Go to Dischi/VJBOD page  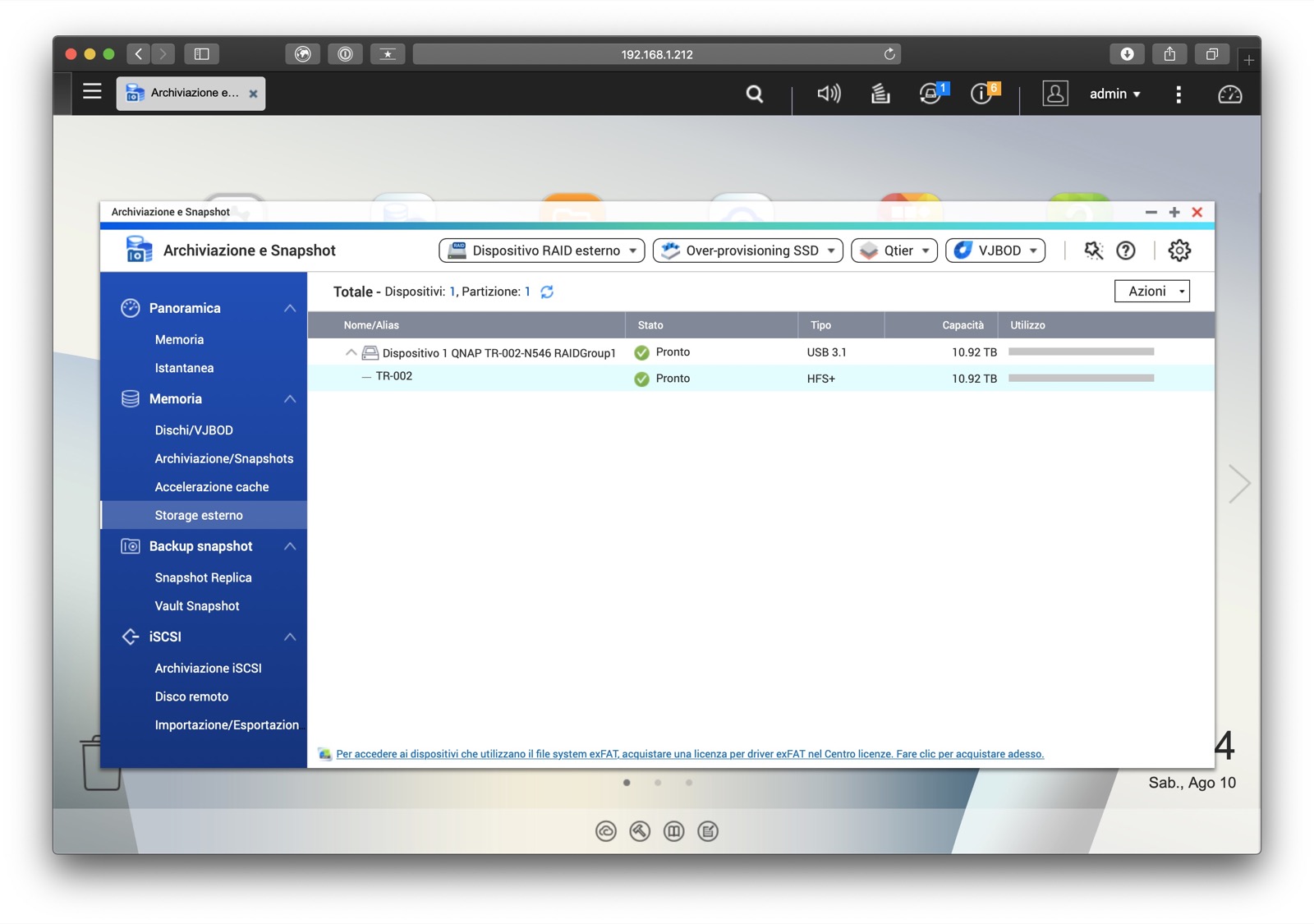[194, 430]
